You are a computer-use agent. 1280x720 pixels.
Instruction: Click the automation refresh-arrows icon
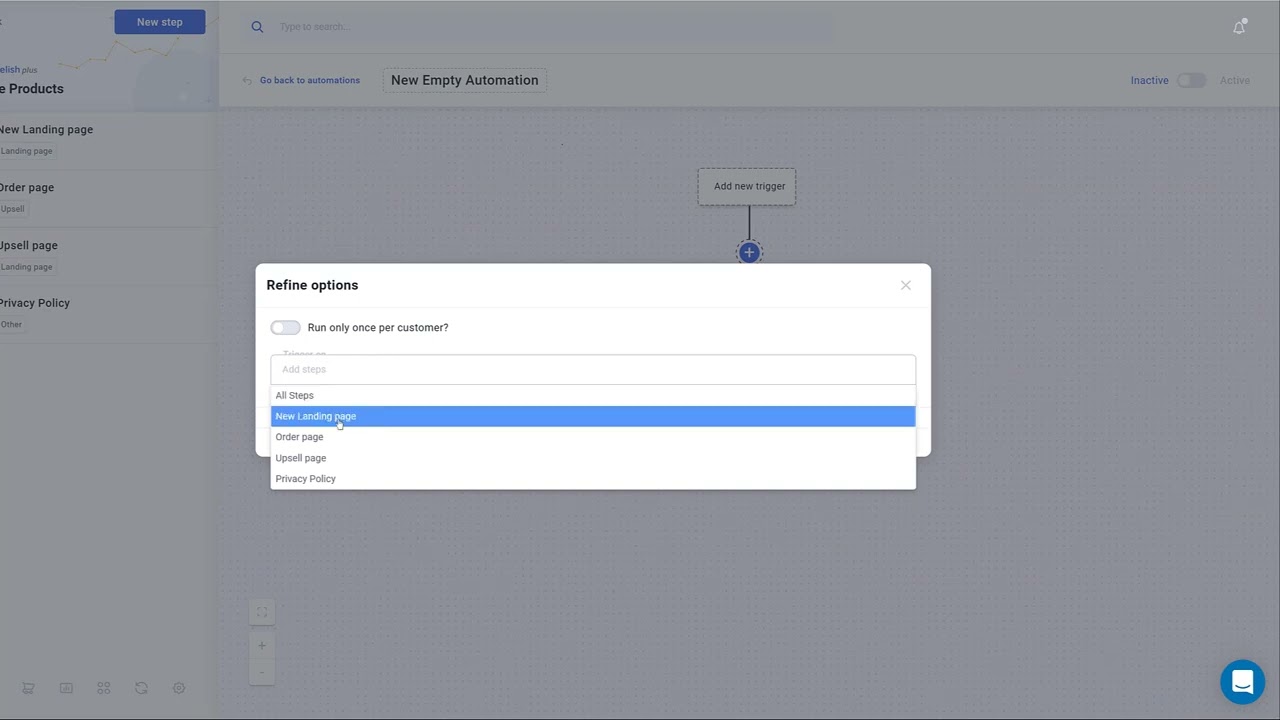tap(141, 688)
